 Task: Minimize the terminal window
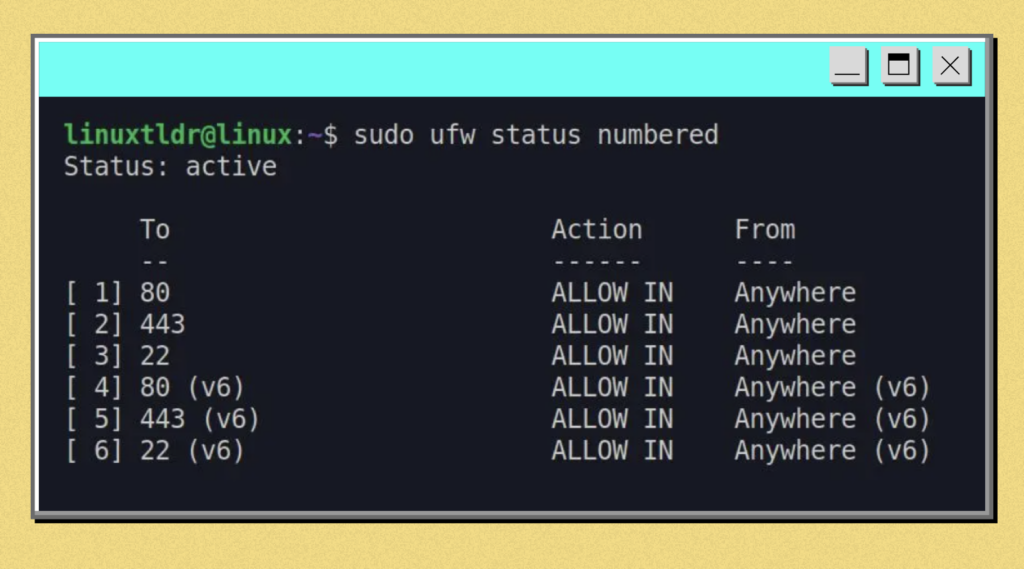[x=848, y=66]
